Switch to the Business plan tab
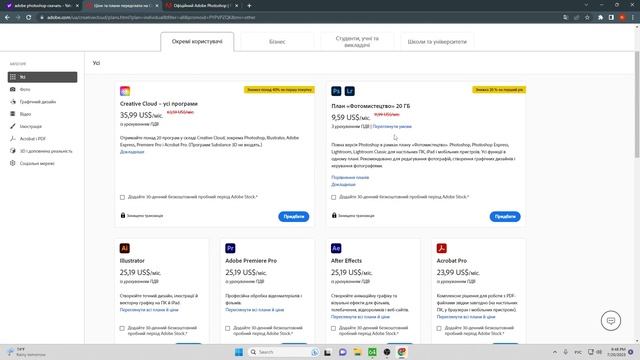Viewport: 640px width, 360px height. tap(277, 42)
